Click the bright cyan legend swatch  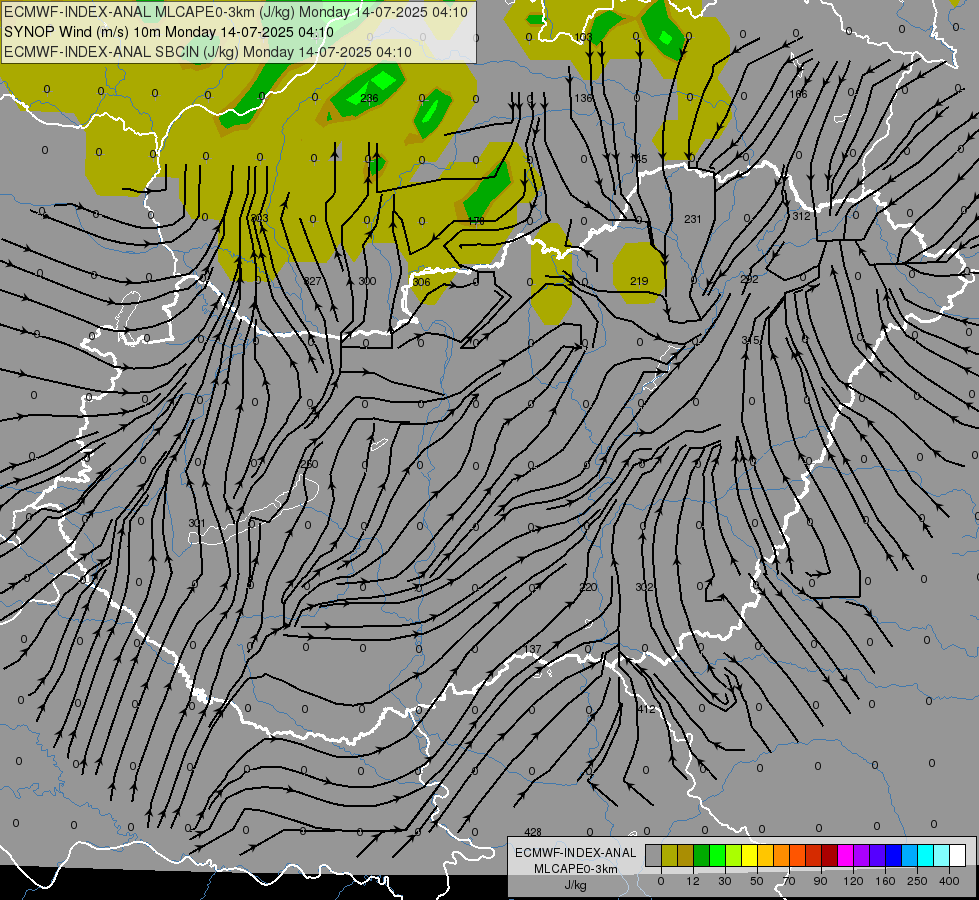coord(925,855)
